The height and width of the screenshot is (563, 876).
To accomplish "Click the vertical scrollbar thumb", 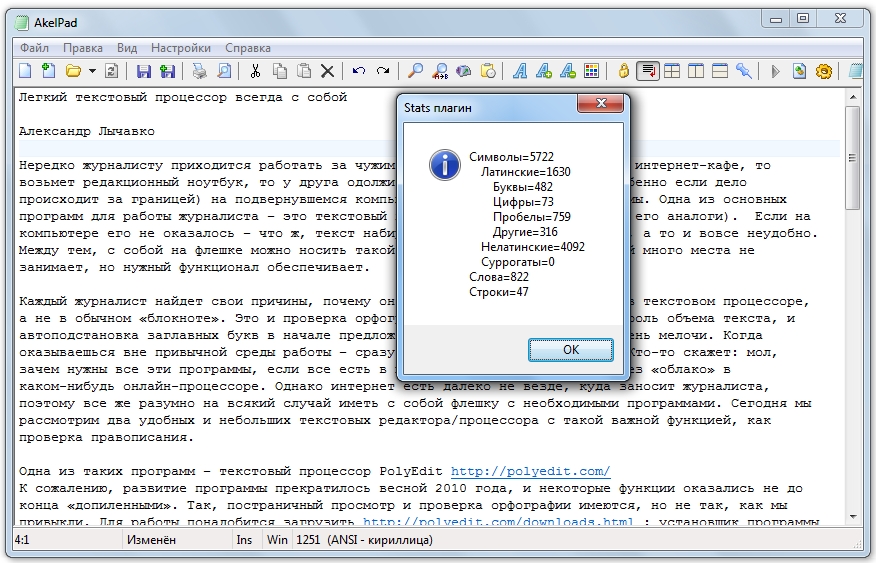I will [853, 158].
